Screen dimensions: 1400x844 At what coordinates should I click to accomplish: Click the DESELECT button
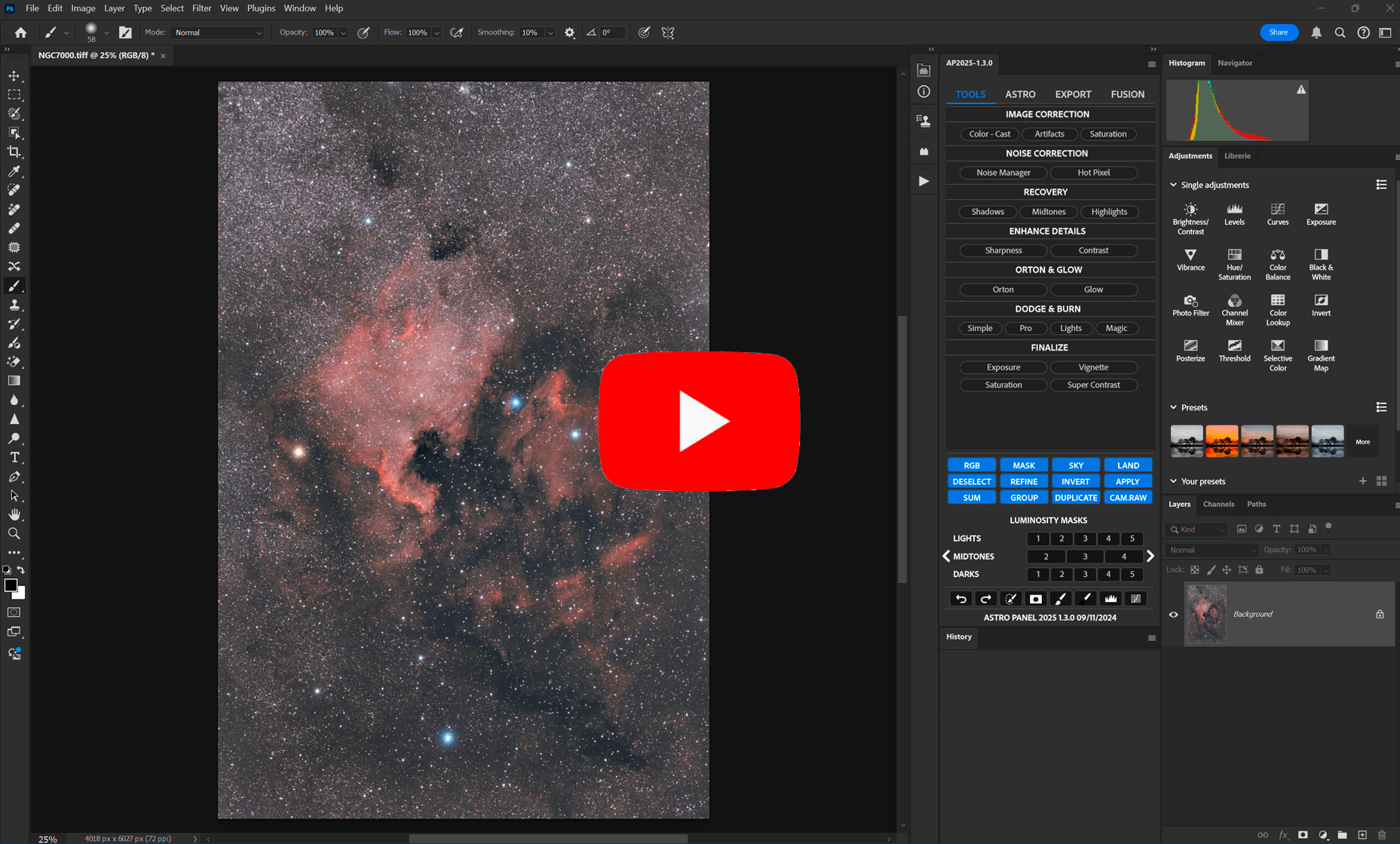coord(972,481)
